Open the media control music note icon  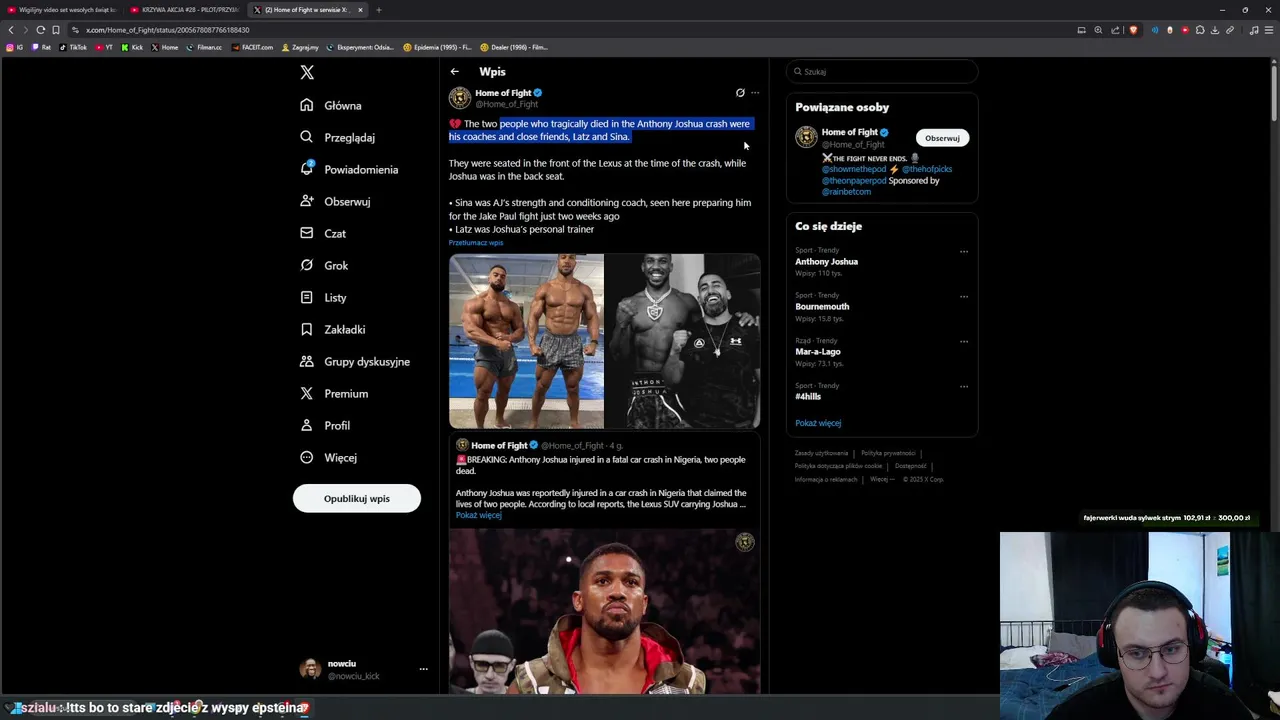pyautogui.click(x=1254, y=30)
